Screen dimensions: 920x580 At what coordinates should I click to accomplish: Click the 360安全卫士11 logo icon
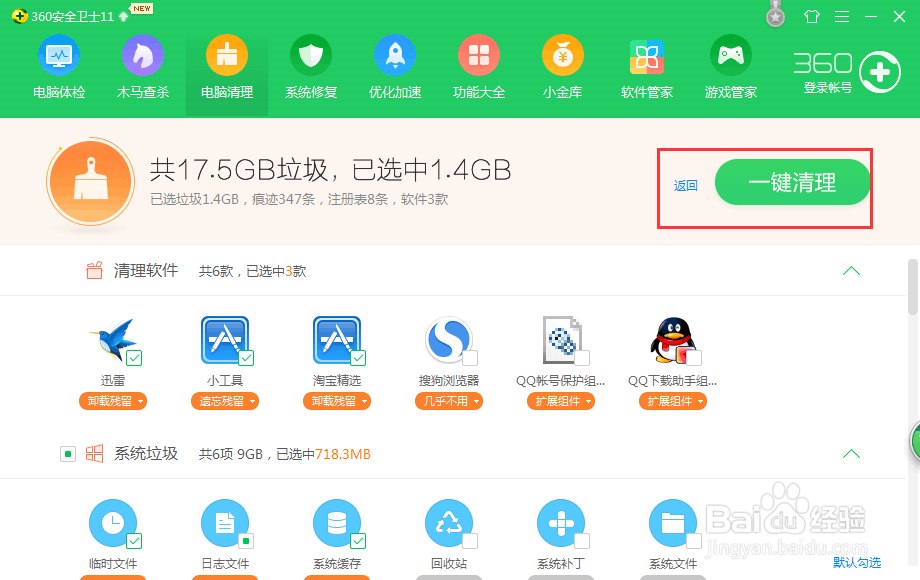(19, 16)
